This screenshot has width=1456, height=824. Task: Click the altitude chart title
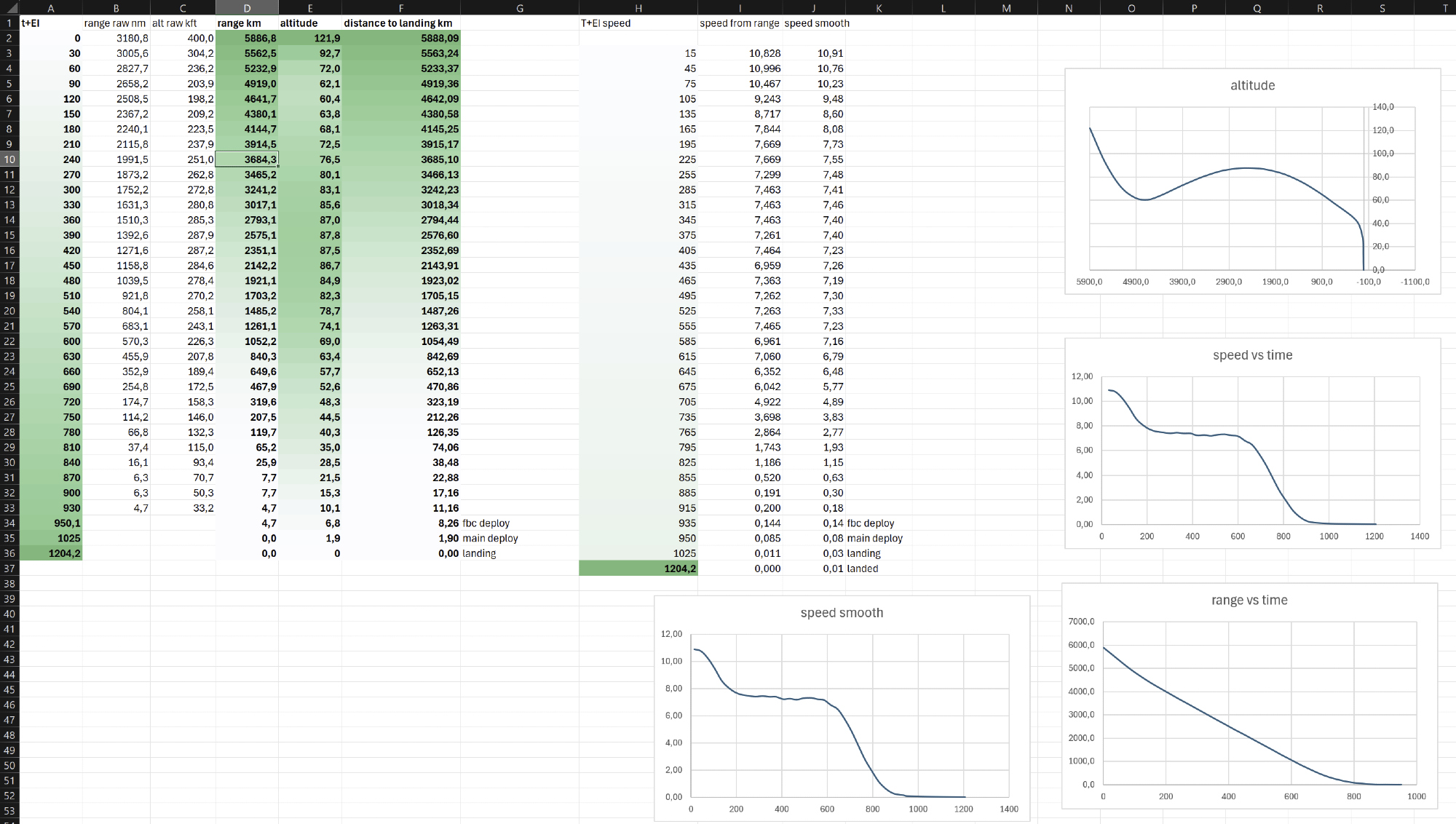coord(1252,86)
